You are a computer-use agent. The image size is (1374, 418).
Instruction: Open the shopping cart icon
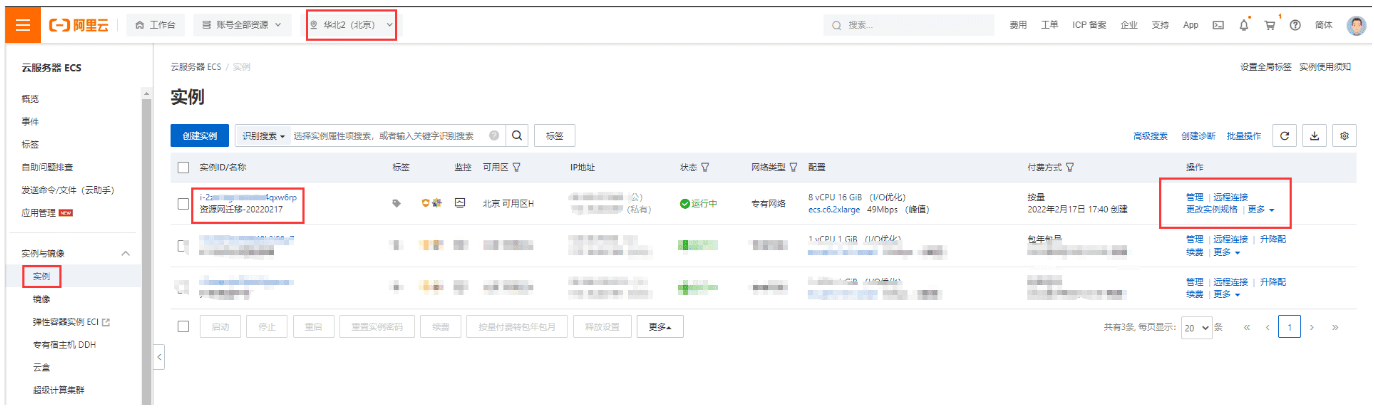click(1270, 25)
